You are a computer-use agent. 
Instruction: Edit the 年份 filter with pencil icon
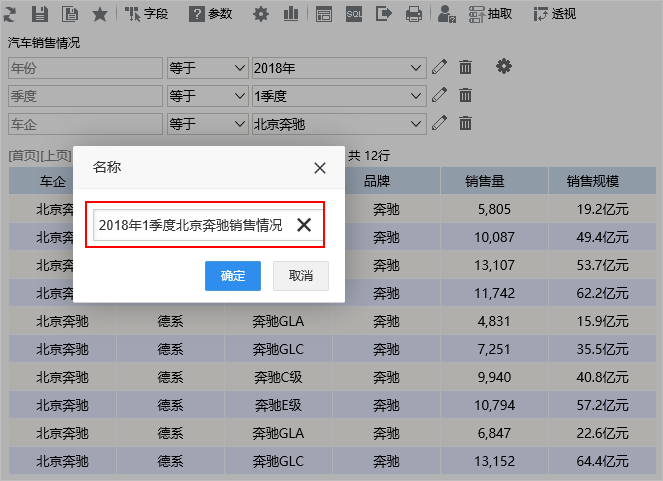(439, 67)
